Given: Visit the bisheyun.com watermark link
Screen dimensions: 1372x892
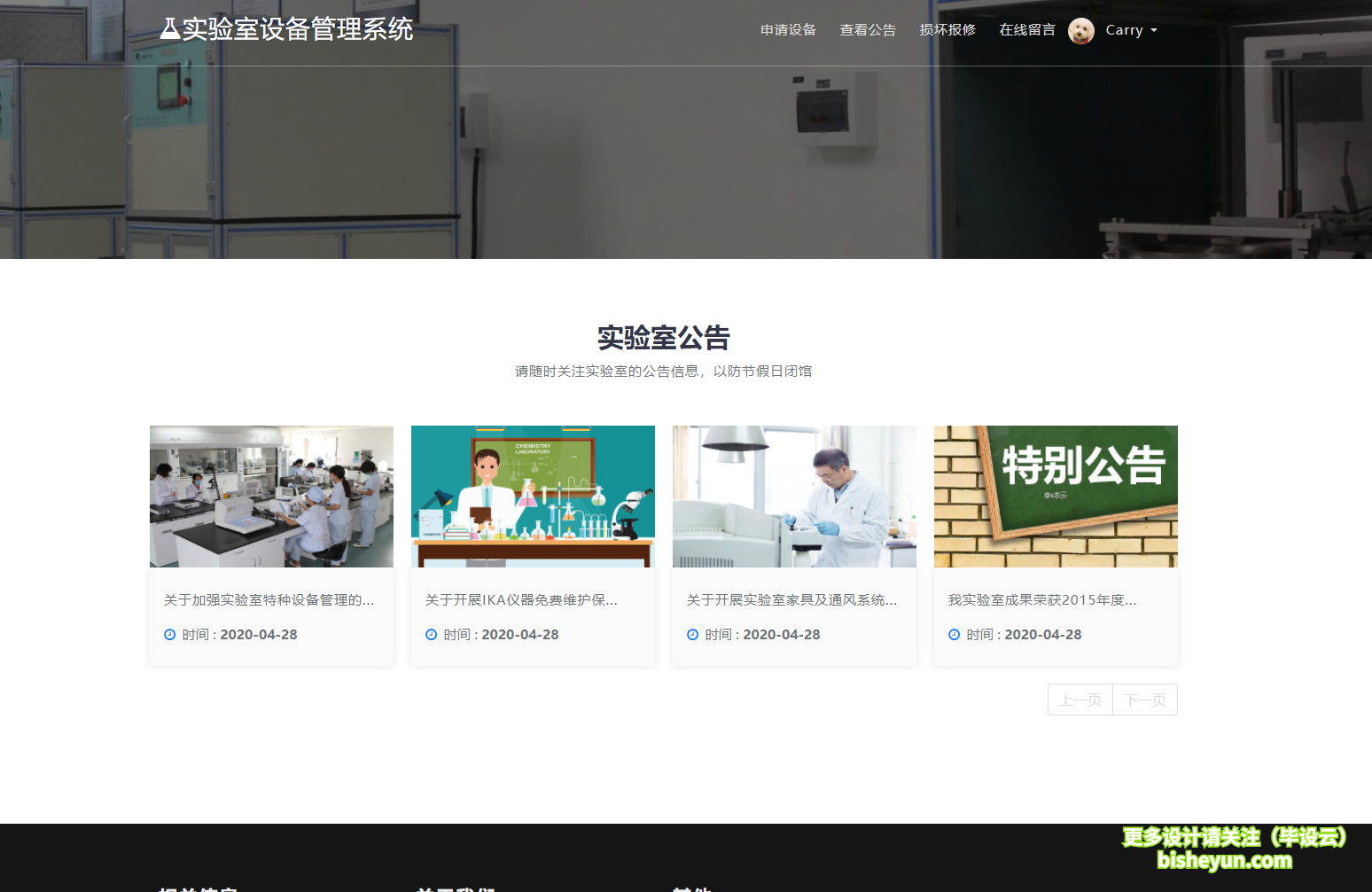Looking at the screenshot, I should tap(1226, 859).
